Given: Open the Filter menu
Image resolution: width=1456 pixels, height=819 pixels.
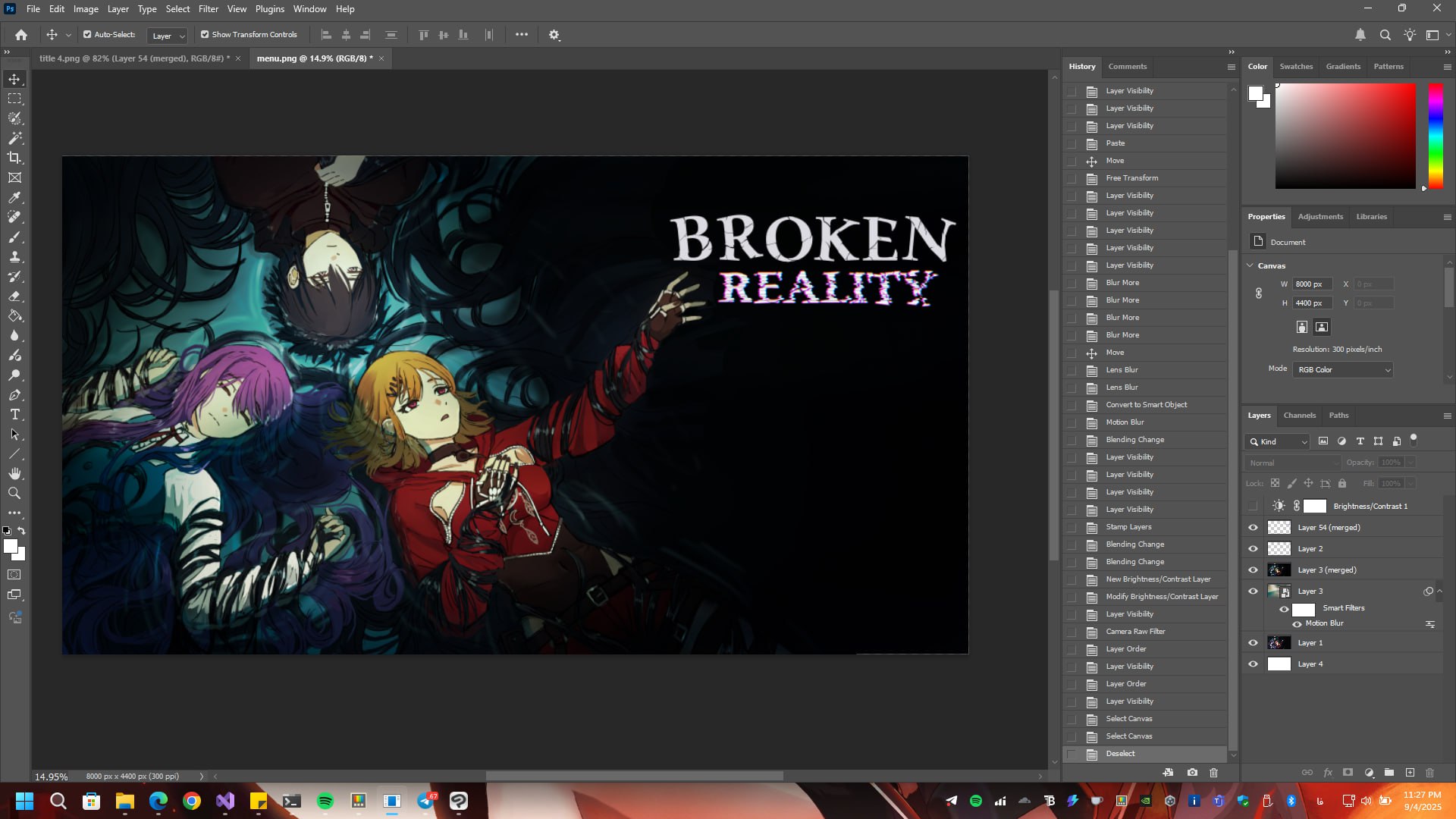Looking at the screenshot, I should (208, 9).
